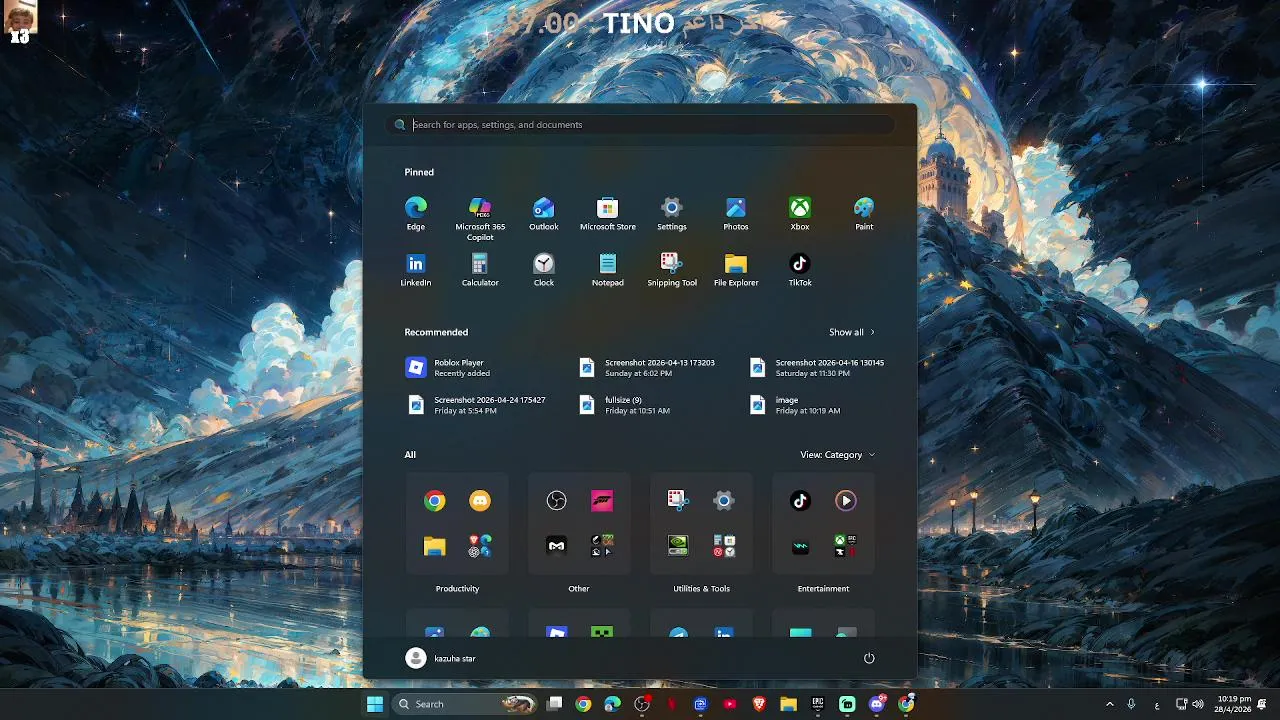The image size is (1280, 720).
Task: Click the microphone icon in system tray
Action: 1131,705
